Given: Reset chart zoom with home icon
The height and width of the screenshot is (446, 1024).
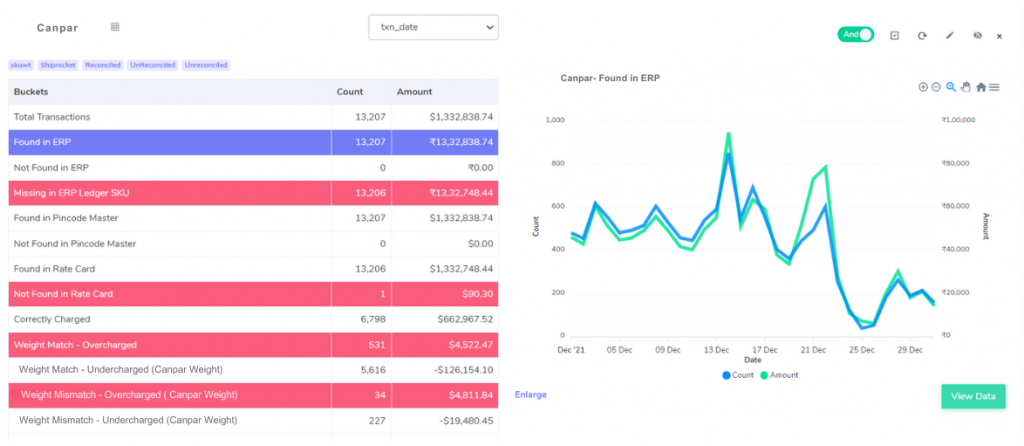Looking at the screenshot, I should click(x=981, y=87).
